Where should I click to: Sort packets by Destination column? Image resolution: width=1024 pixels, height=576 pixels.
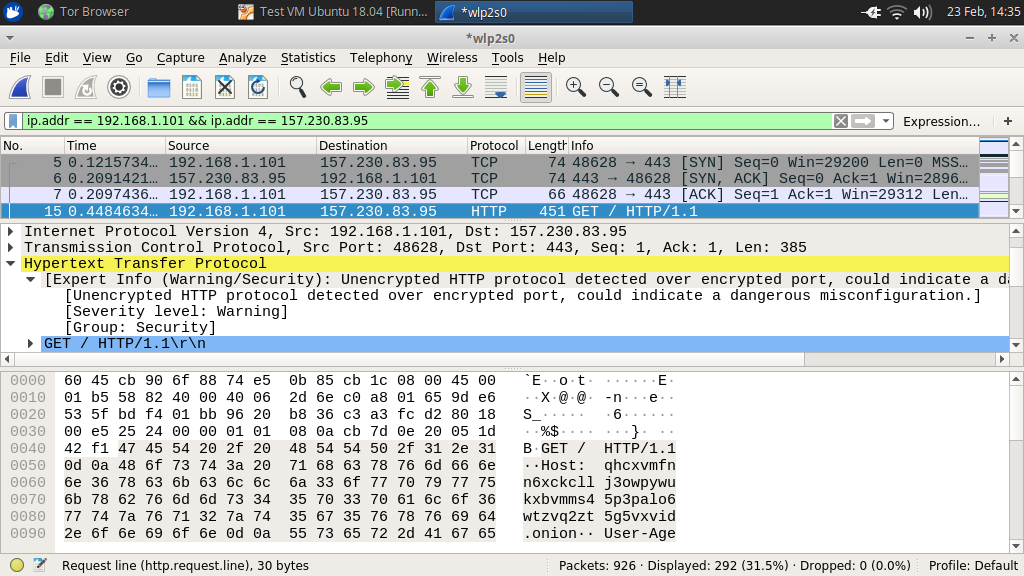click(392, 146)
